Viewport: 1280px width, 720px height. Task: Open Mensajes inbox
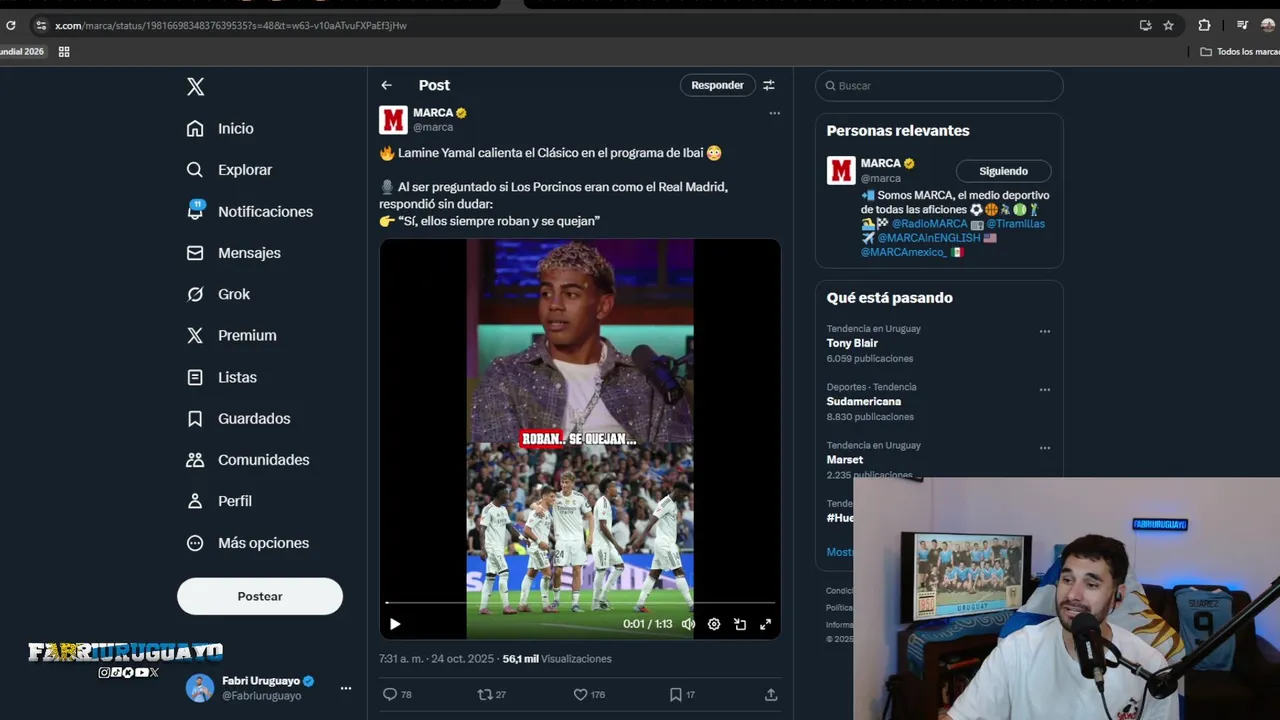pos(233,253)
